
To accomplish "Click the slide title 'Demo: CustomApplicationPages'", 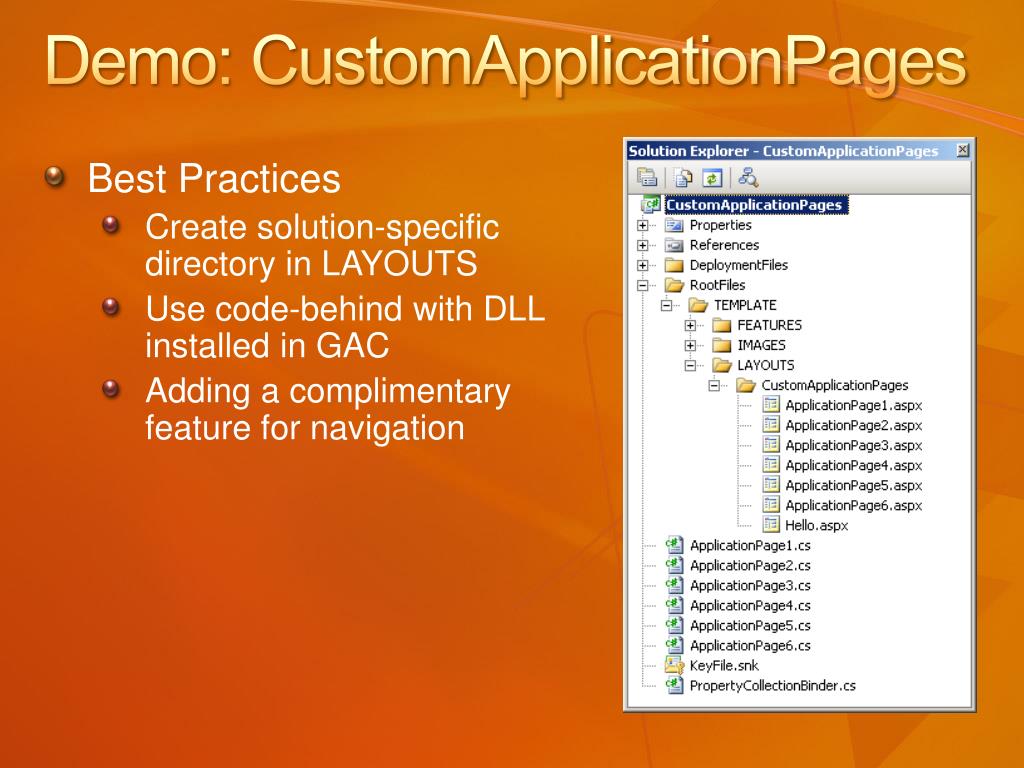I will point(506,63).
